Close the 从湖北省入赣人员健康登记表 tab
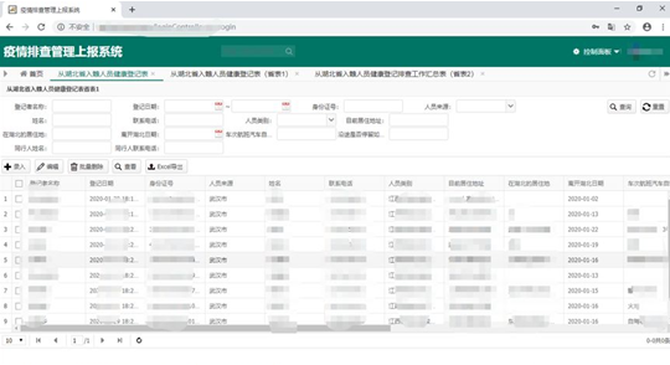670x365 pixels. [153, 74]
